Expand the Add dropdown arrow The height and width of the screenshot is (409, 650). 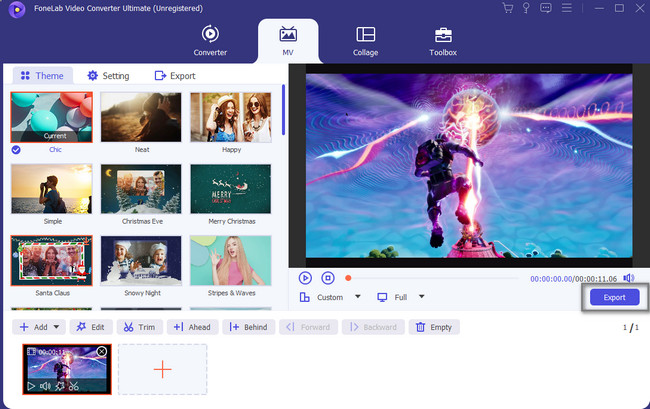(56, 327)
